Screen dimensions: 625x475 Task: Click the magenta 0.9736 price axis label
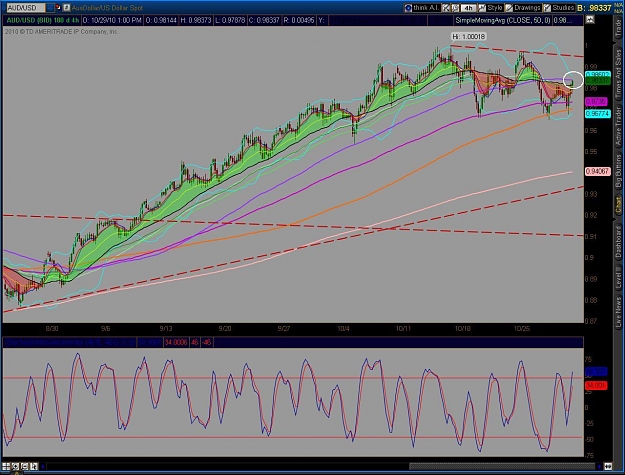596,102
